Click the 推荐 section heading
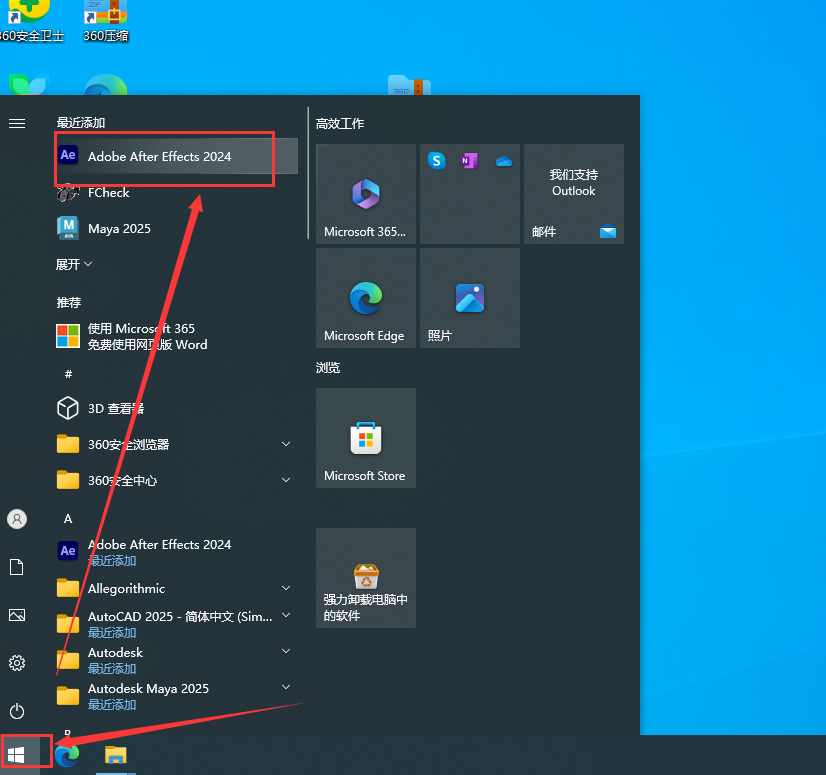 pyautogui.click(x=68, y=302)
